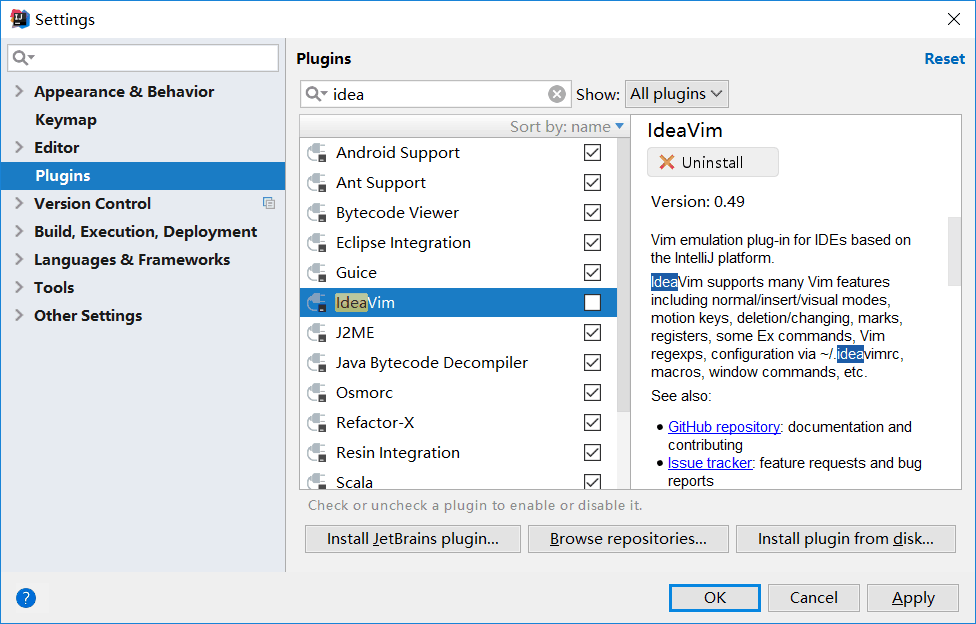Open the Show All plugins dropdown
The image size is (976, 624).
tap(677, 94)
